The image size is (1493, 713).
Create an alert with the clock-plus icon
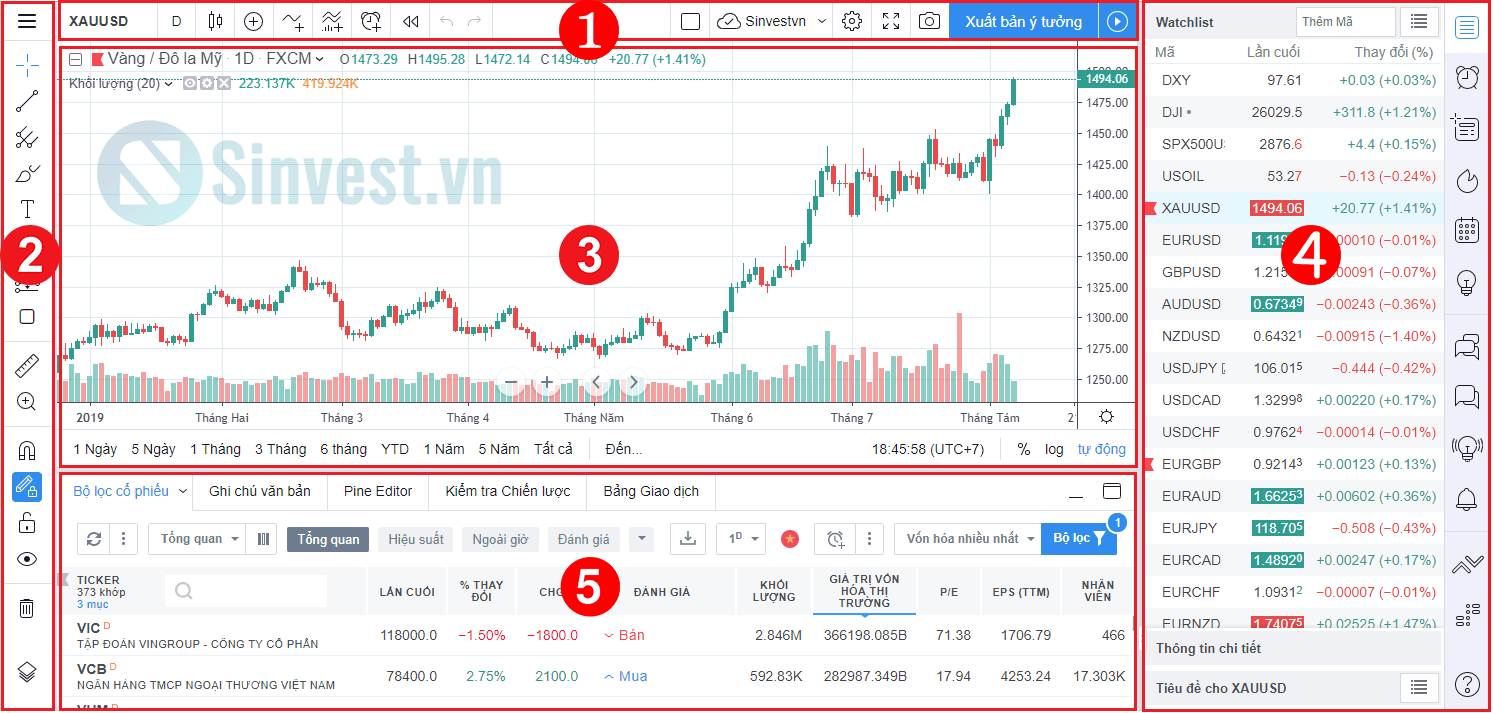371,20
